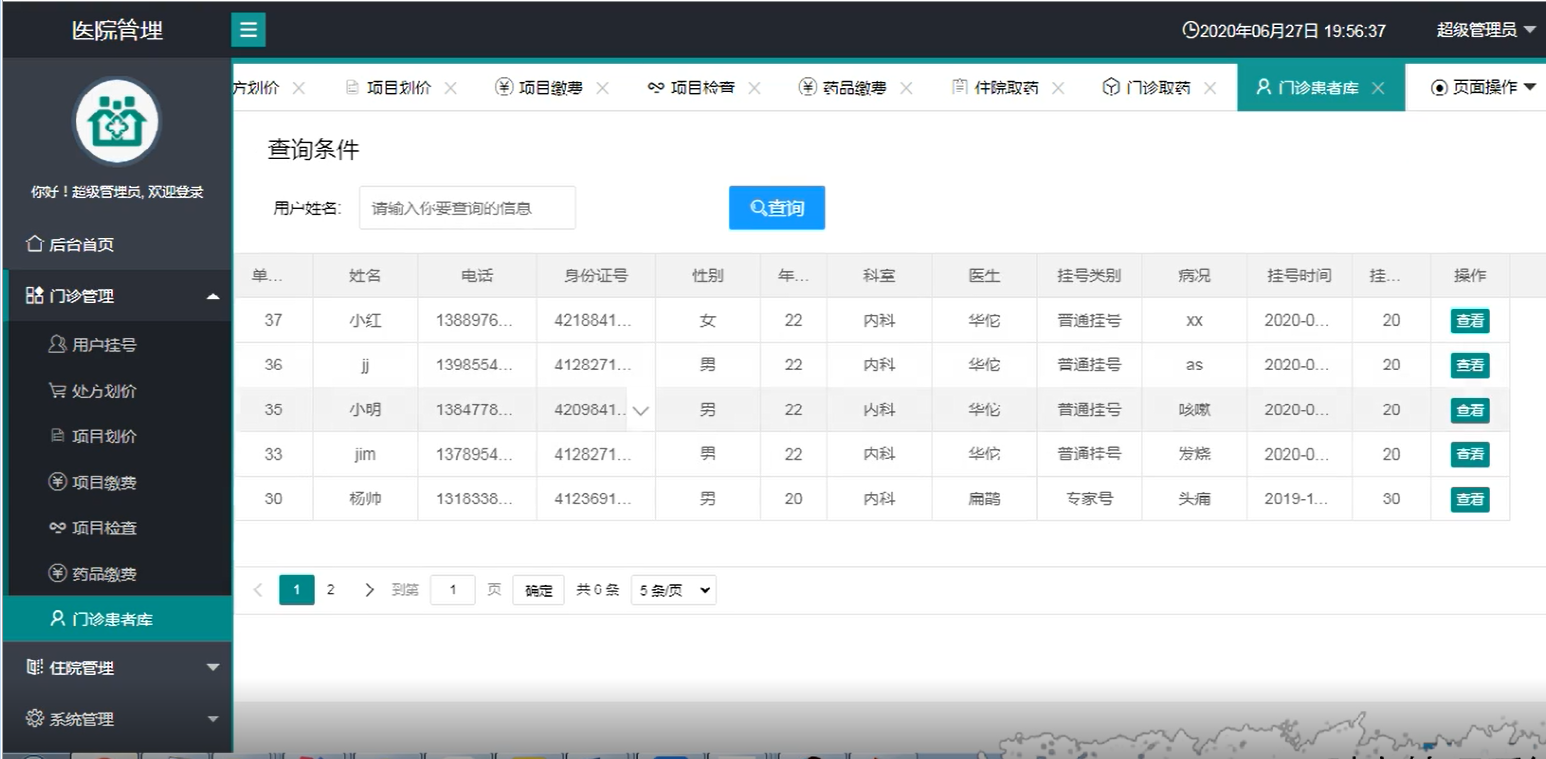The width and height of the screenshot is (1546, 759).
Task: Expand the ID number cell chevron in row 35
Action: tap(641, 410)
